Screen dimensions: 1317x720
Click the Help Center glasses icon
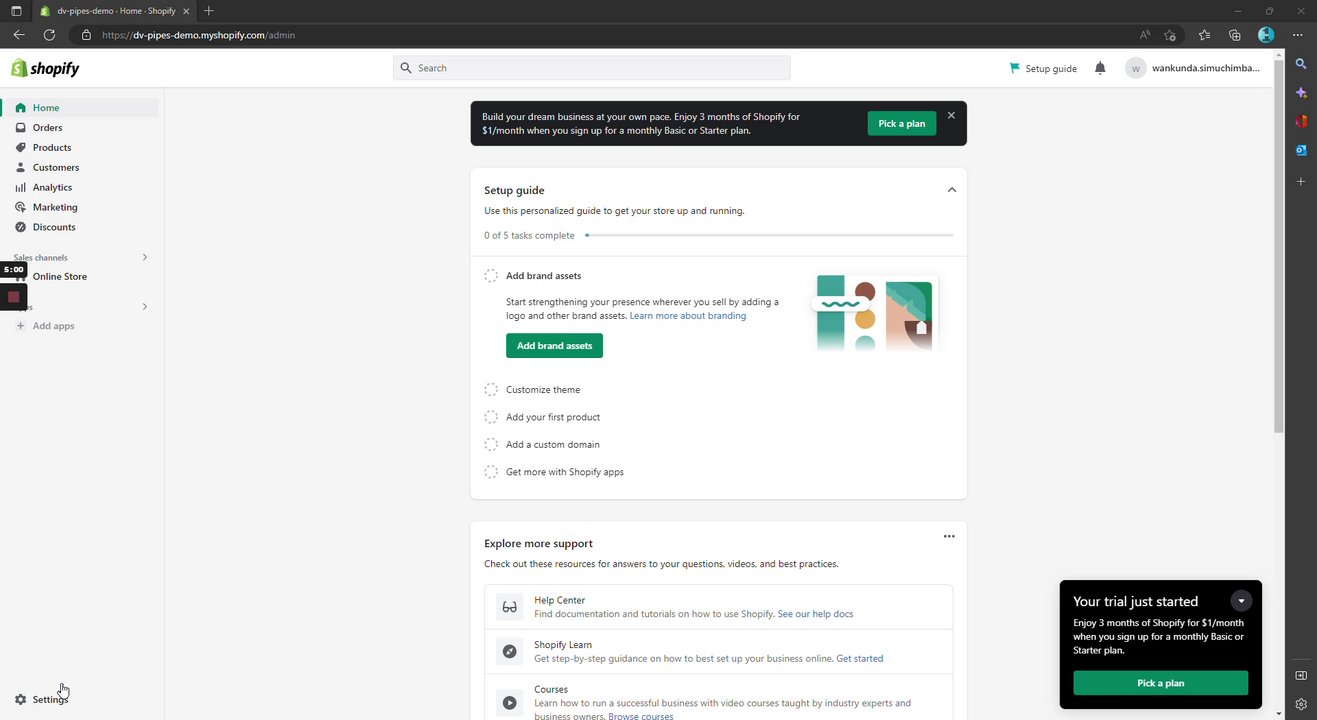(510, 607)
